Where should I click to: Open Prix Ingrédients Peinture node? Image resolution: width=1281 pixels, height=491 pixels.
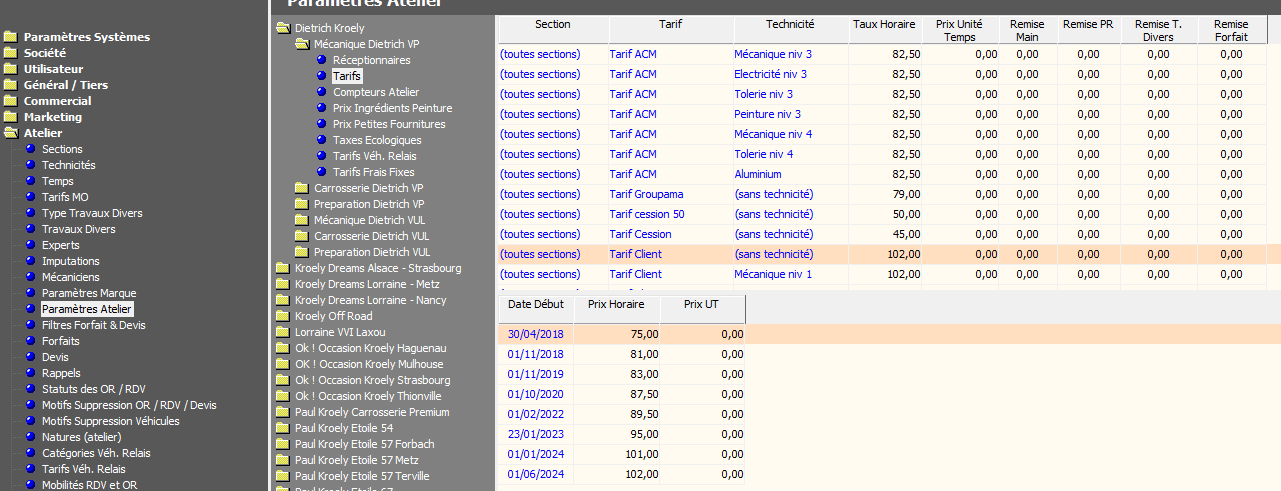[x=392, y=108]
